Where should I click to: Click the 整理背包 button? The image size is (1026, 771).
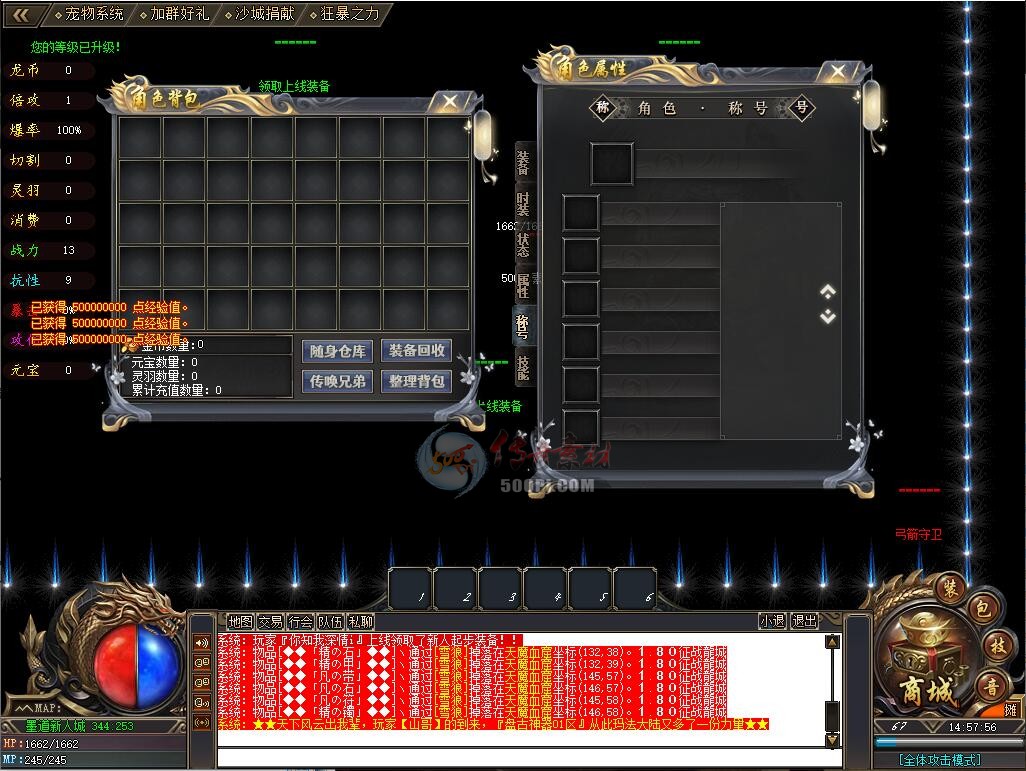pos(417,381)
